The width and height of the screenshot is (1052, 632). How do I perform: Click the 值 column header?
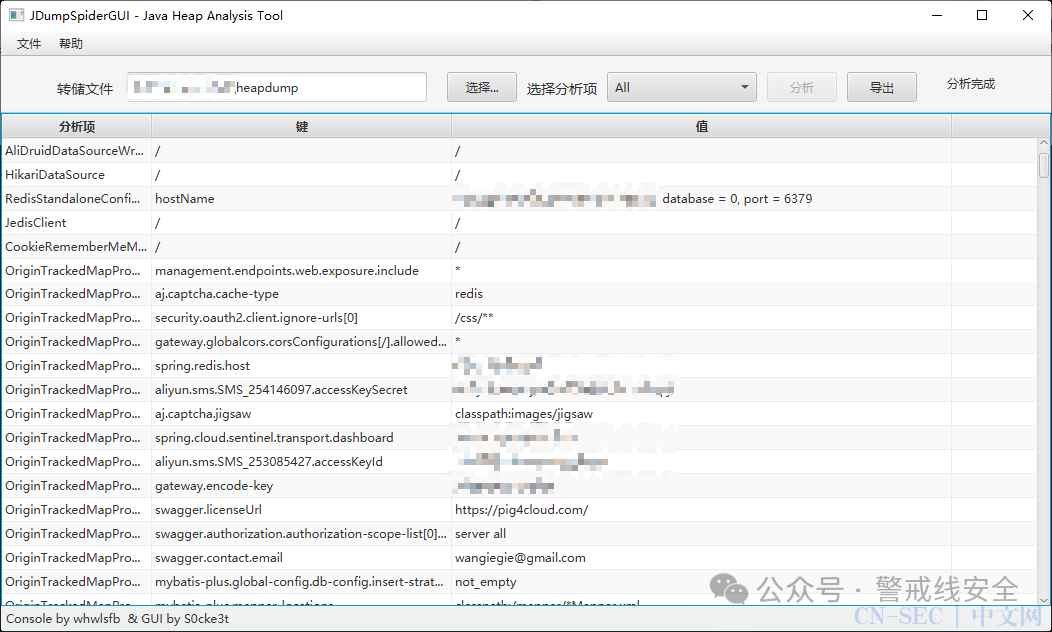pyautogui.click(x=702, y=126)
